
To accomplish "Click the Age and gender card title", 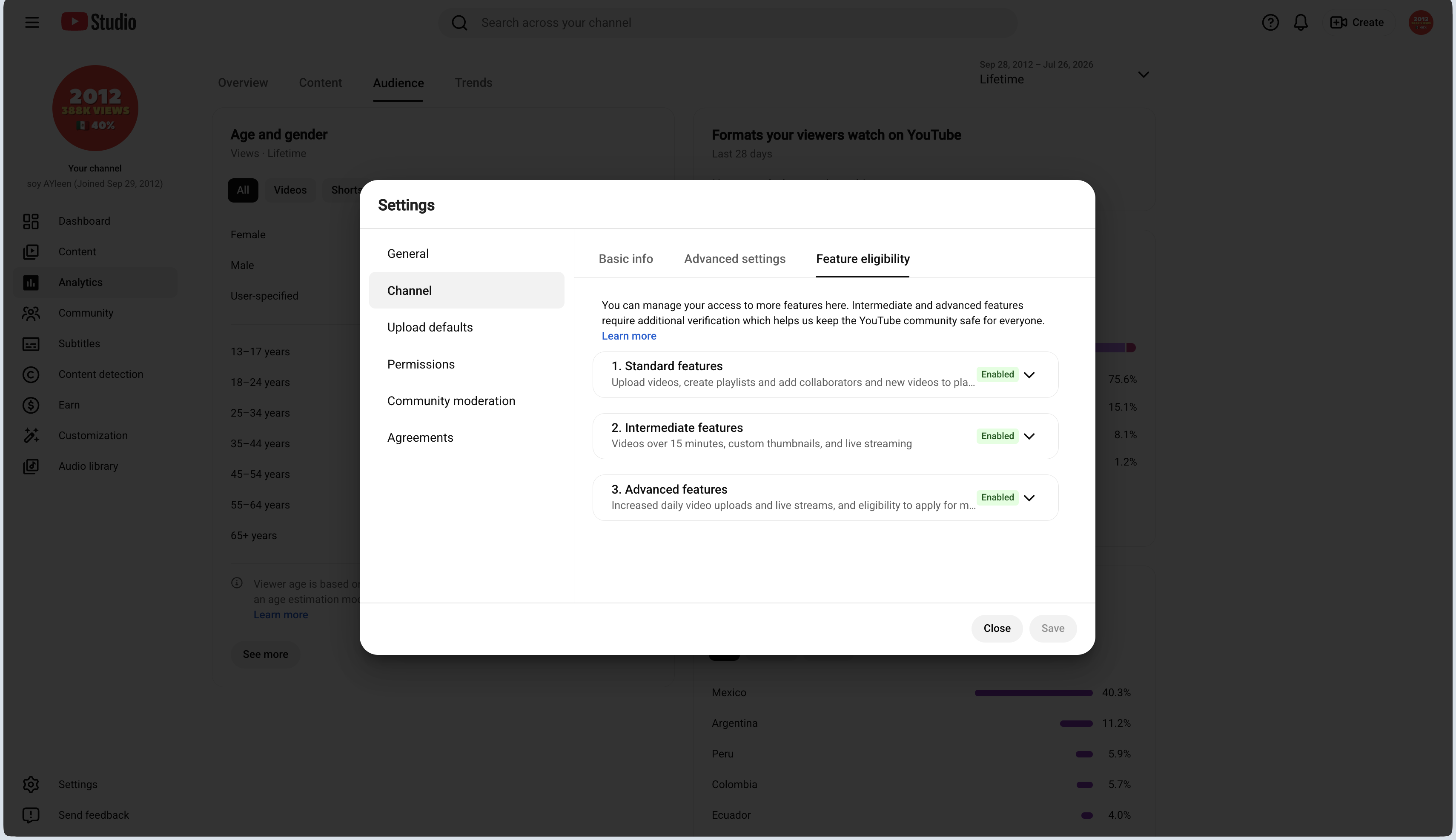I will pos(279,134).
